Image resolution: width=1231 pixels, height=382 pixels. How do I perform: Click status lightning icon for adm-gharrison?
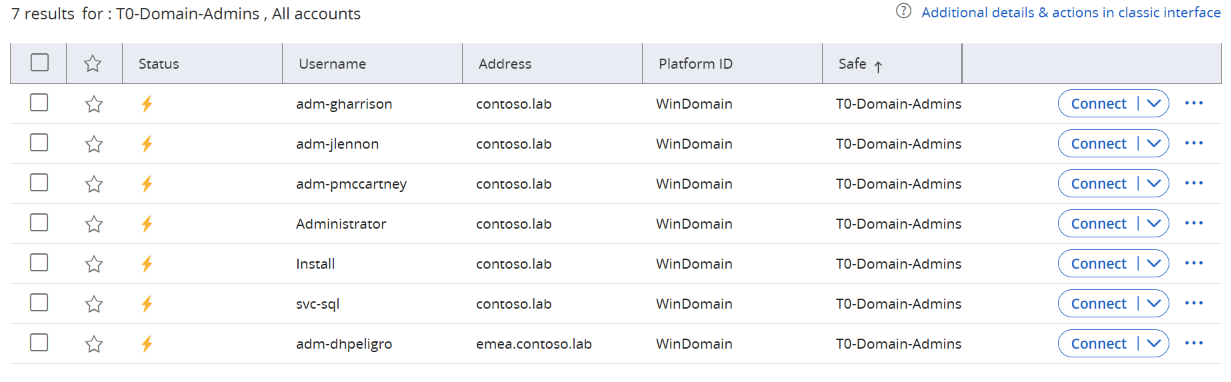pos(146,104)
